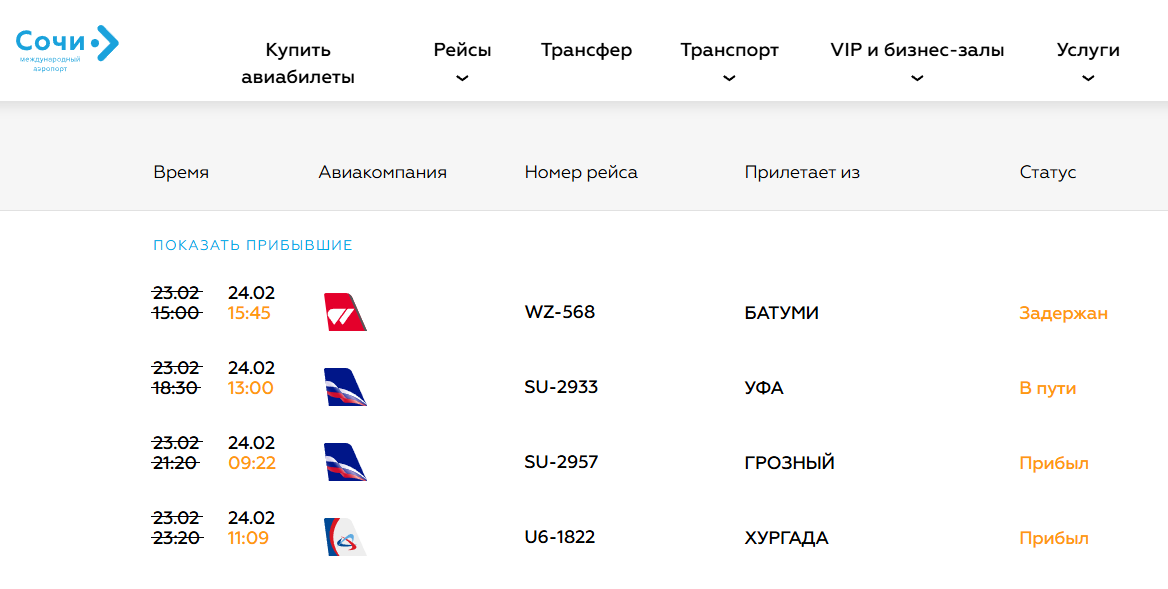Viewport: 1168px width, 589px height.
Task: Click the Авиакомпания column header
Action: point(382,172)
